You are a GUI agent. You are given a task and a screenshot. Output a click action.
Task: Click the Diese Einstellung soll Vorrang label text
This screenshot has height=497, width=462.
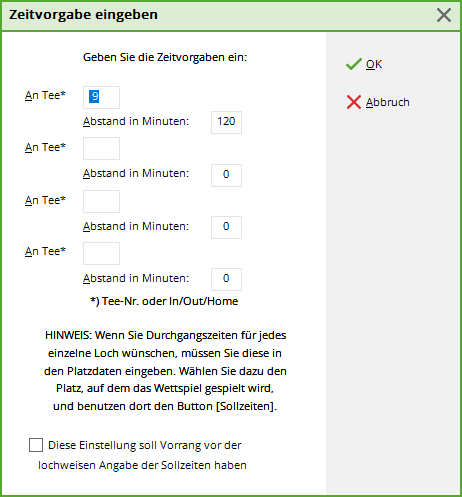tap(145, 445)
